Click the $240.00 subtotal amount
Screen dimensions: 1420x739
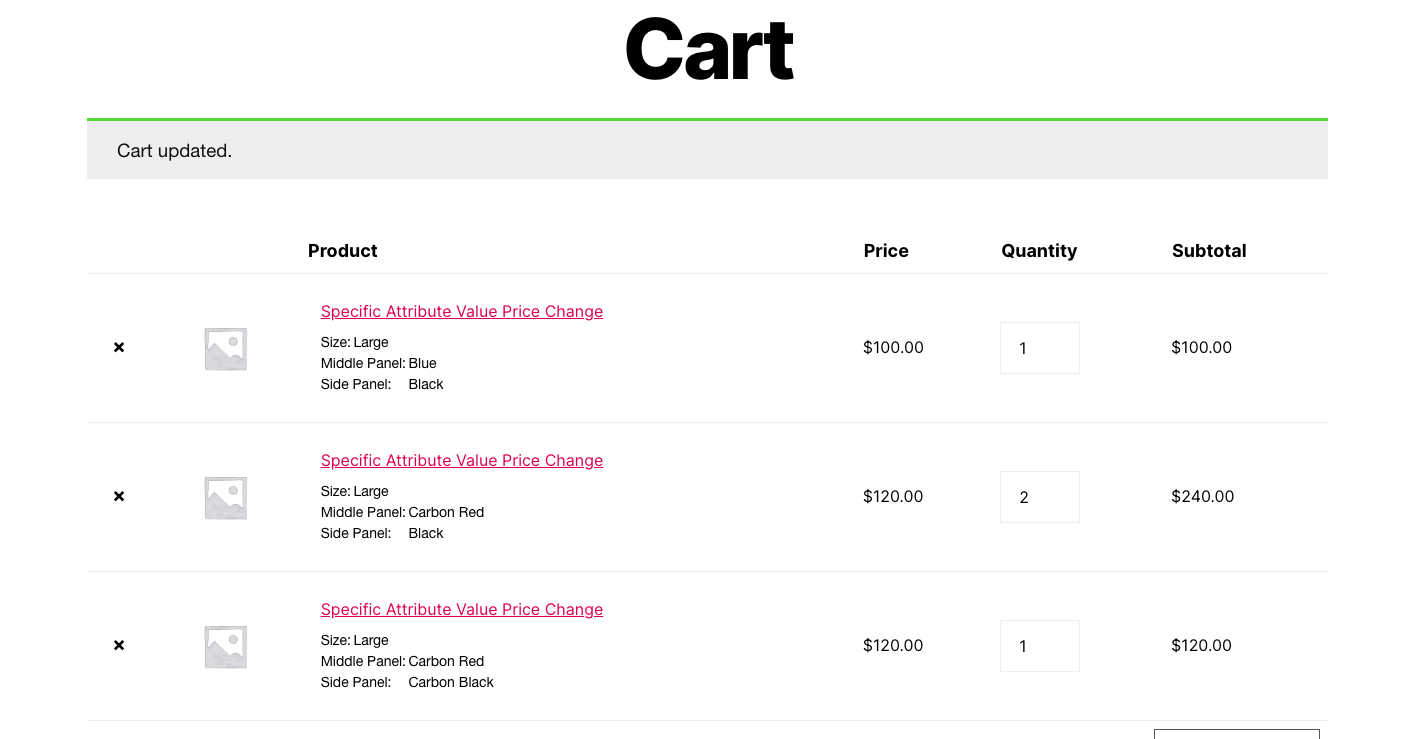point(1202,496)
